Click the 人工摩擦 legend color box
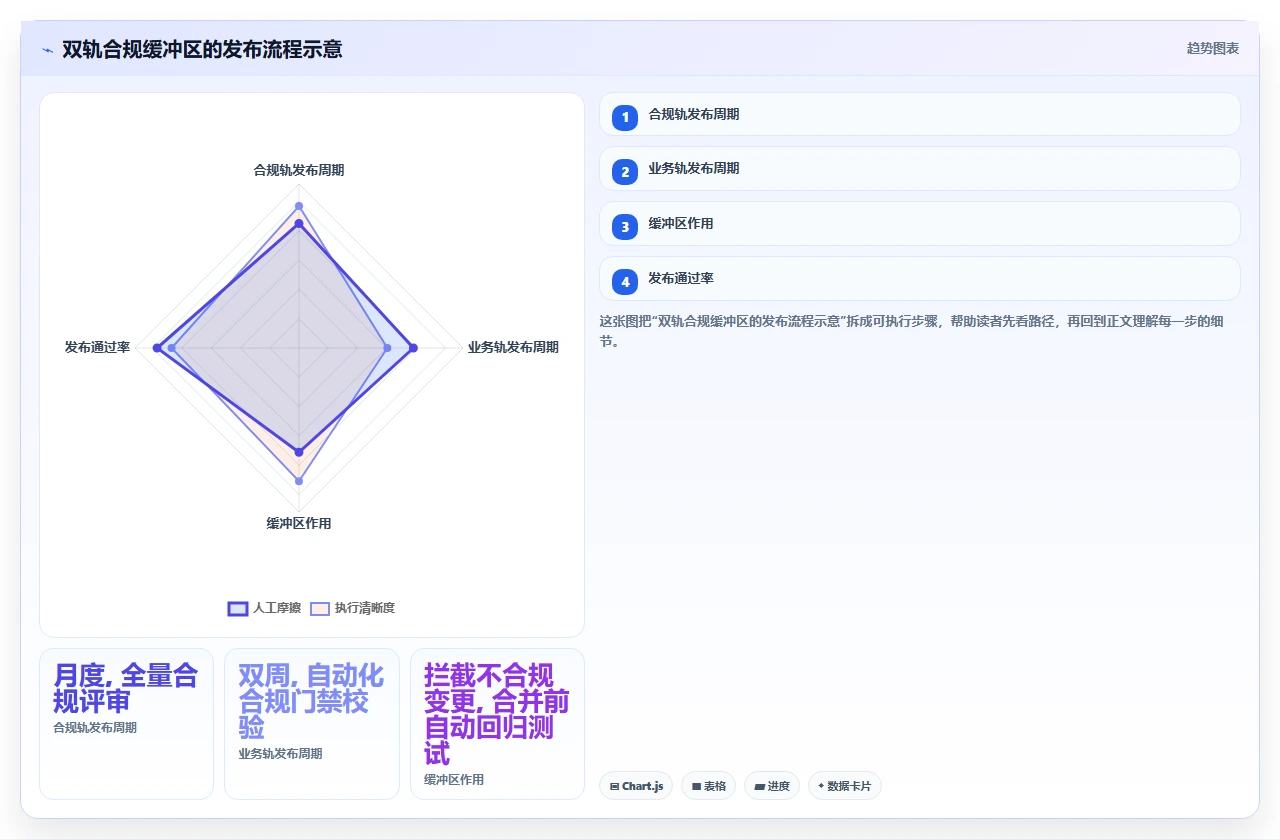Viewport: 1280px width, 840px height. [238, 608]
